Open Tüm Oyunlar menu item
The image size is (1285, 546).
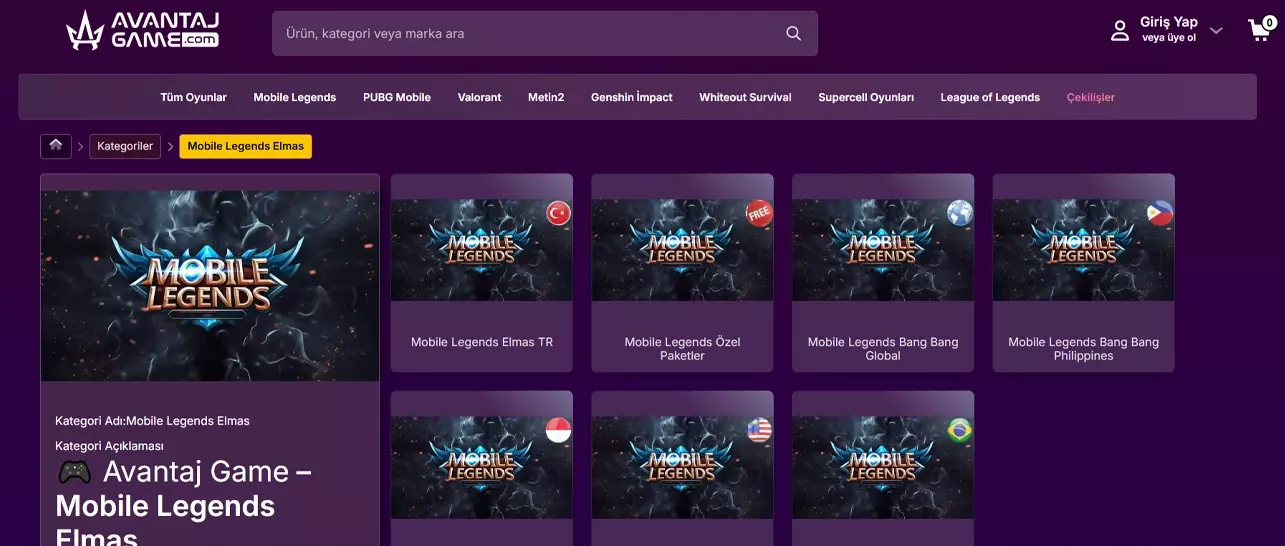(x=193, y=97)
